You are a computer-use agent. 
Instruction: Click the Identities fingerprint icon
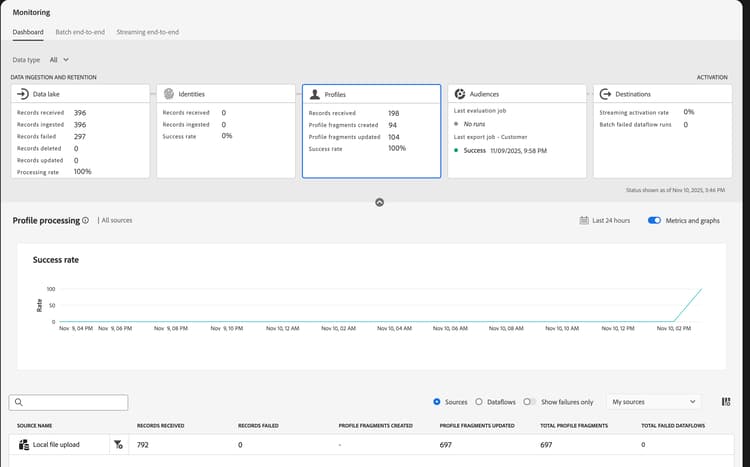(x=168, y=94)
